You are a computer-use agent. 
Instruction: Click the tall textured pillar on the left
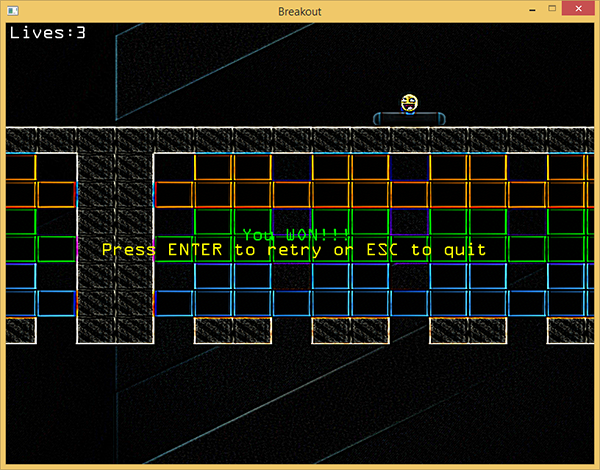click(x=115, y=240)
